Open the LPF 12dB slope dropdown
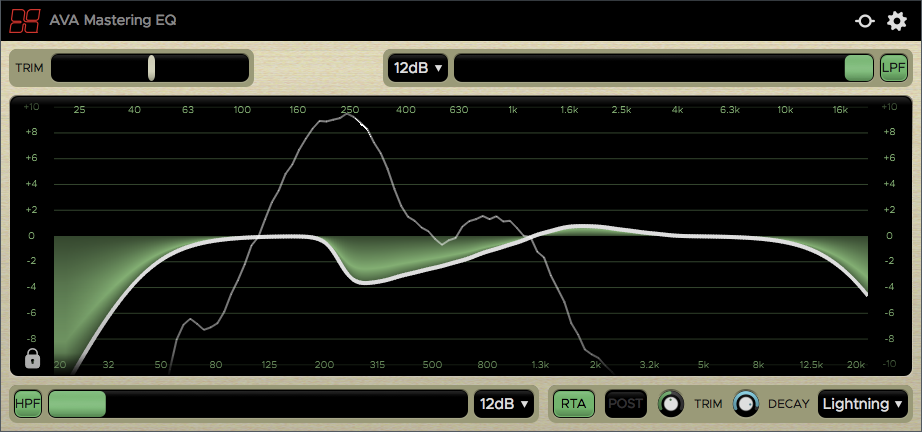 click(418, 68)
